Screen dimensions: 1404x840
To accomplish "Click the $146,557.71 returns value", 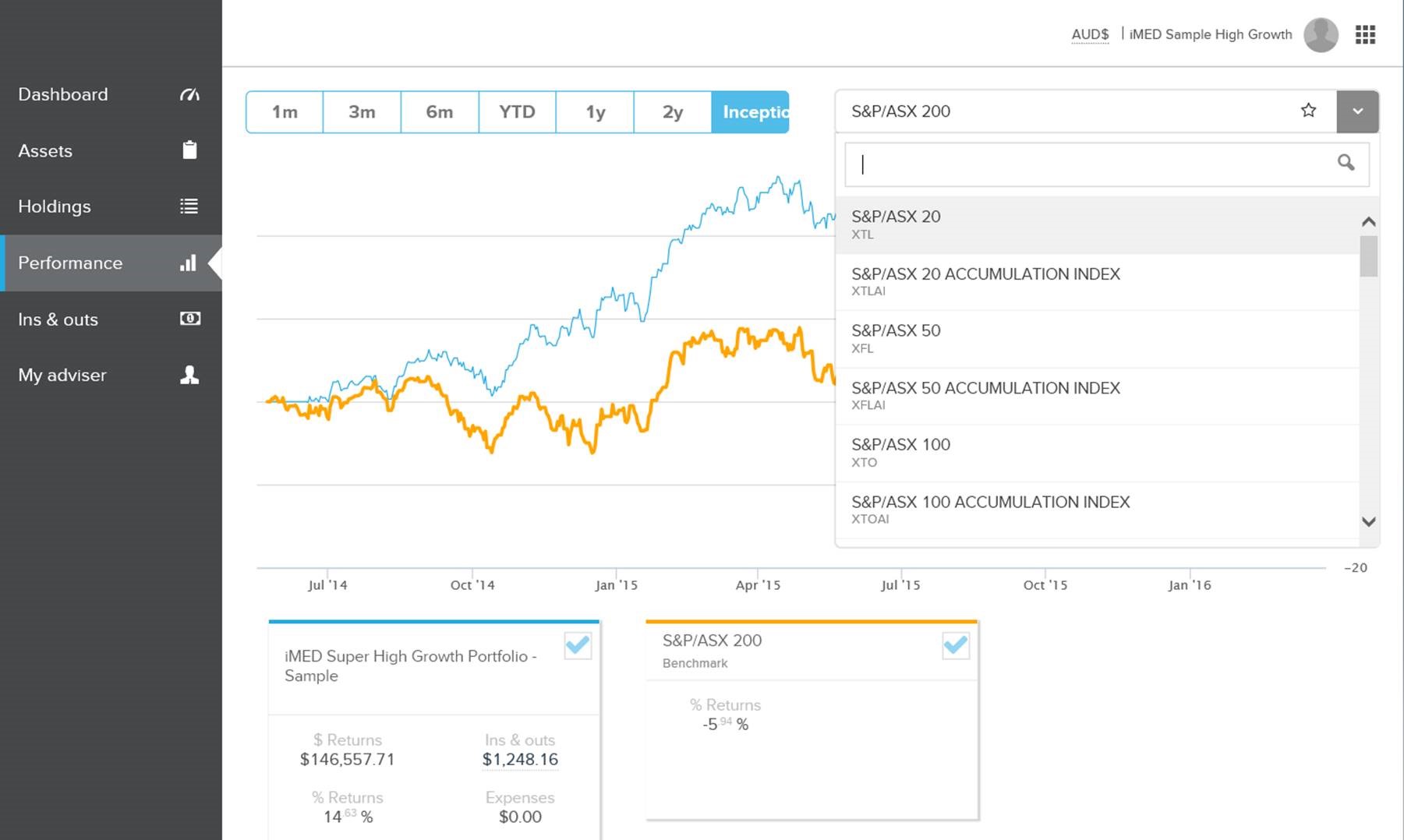I will point(347,760).
